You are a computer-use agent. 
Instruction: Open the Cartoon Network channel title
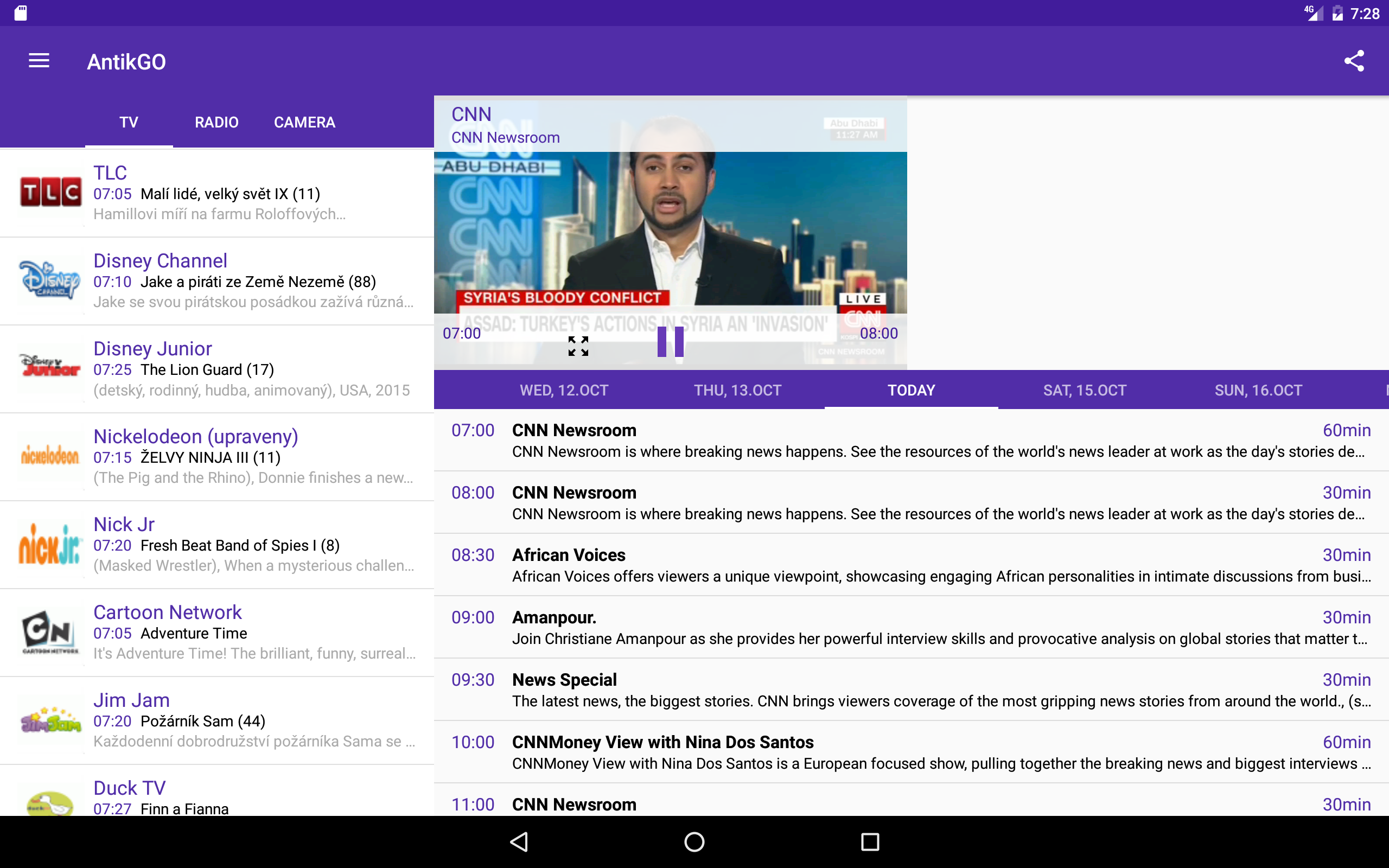[x=168, y=612]
